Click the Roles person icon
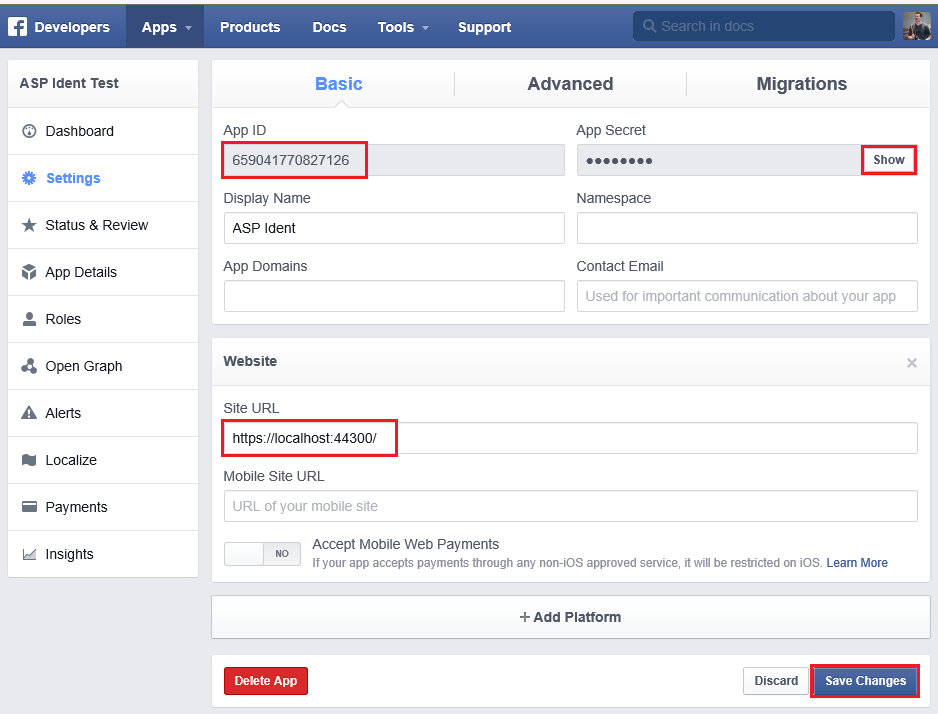 click(29, 319)
